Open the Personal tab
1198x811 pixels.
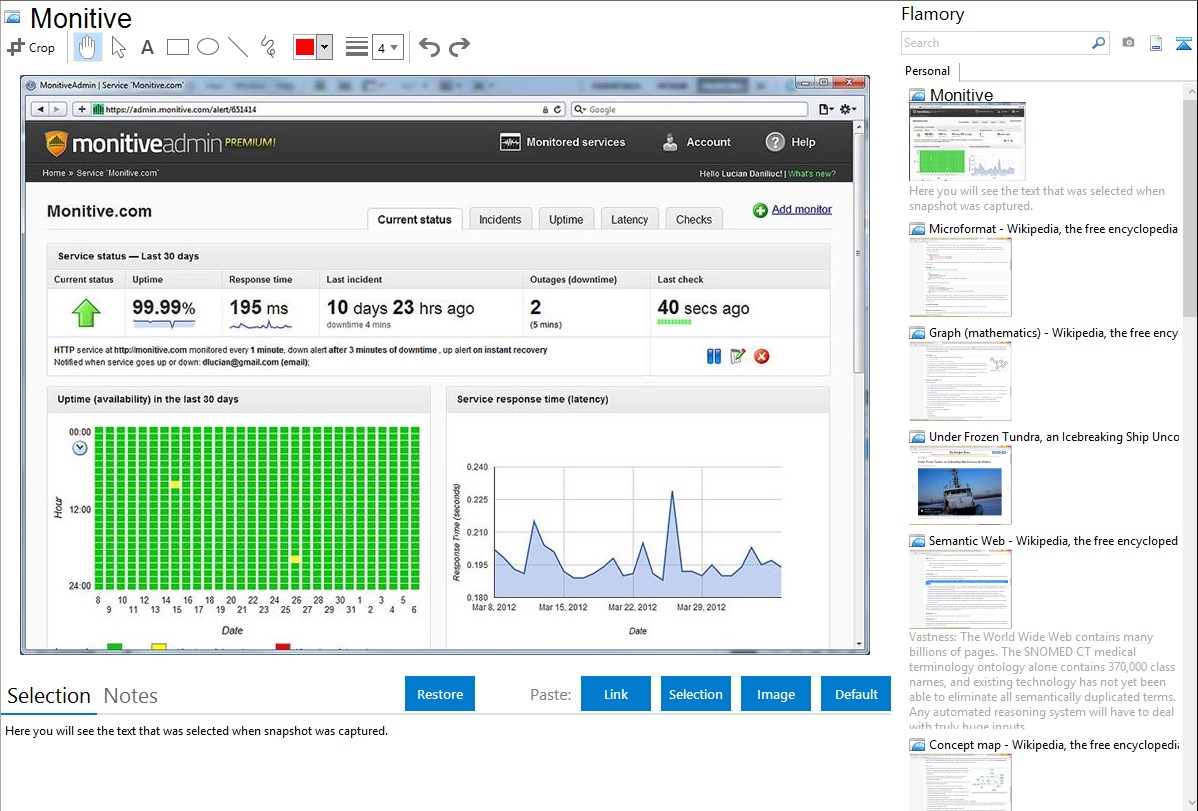click(927, 71)
